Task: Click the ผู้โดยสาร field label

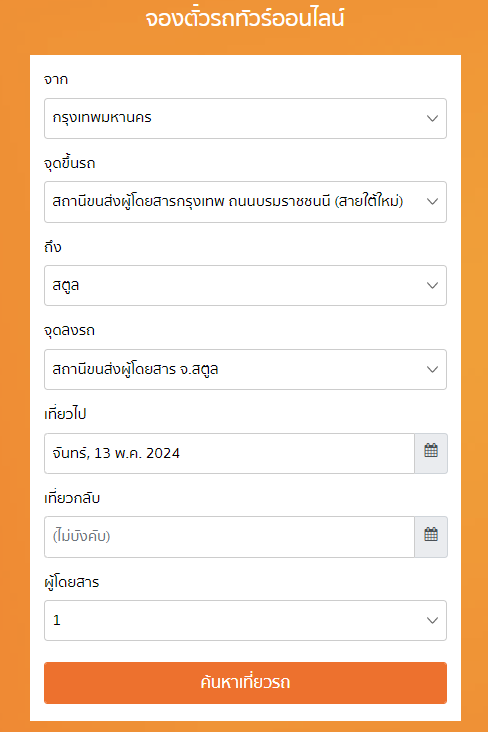Action: coord(71,582)
